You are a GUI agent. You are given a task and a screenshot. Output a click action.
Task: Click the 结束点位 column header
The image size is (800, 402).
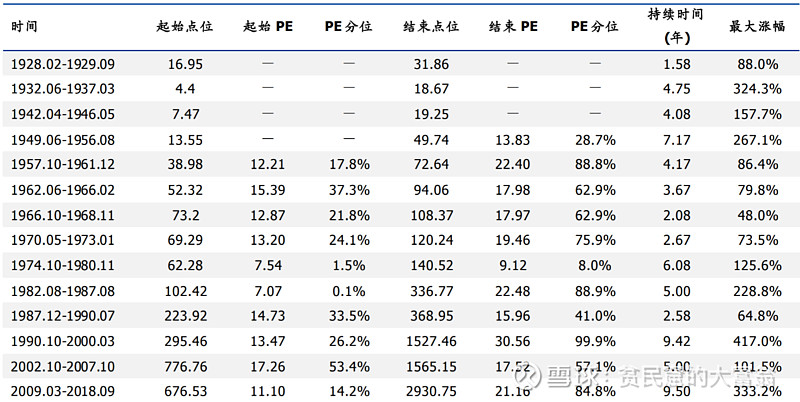tap(431, 26)
